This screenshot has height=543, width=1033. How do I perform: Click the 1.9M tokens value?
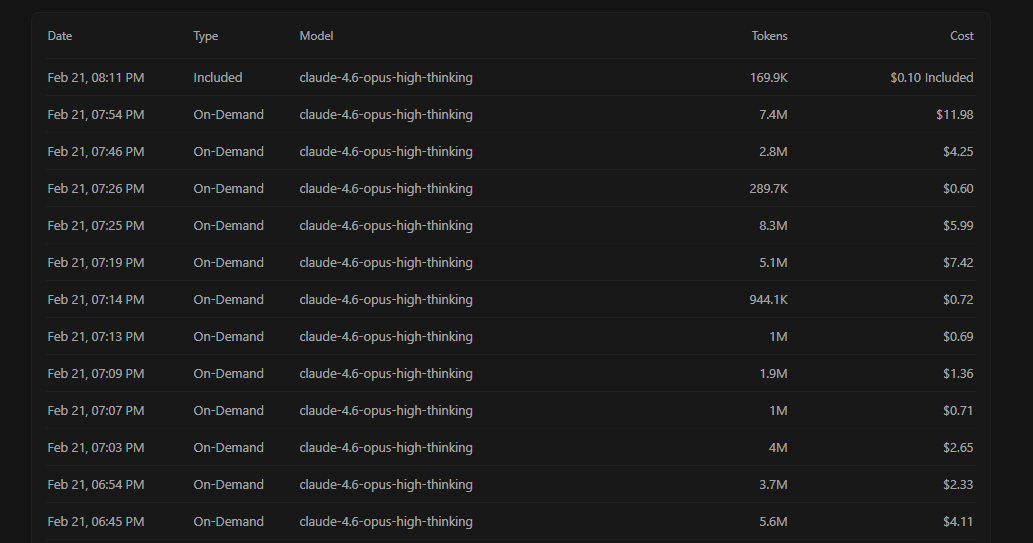tap(773, 373)
